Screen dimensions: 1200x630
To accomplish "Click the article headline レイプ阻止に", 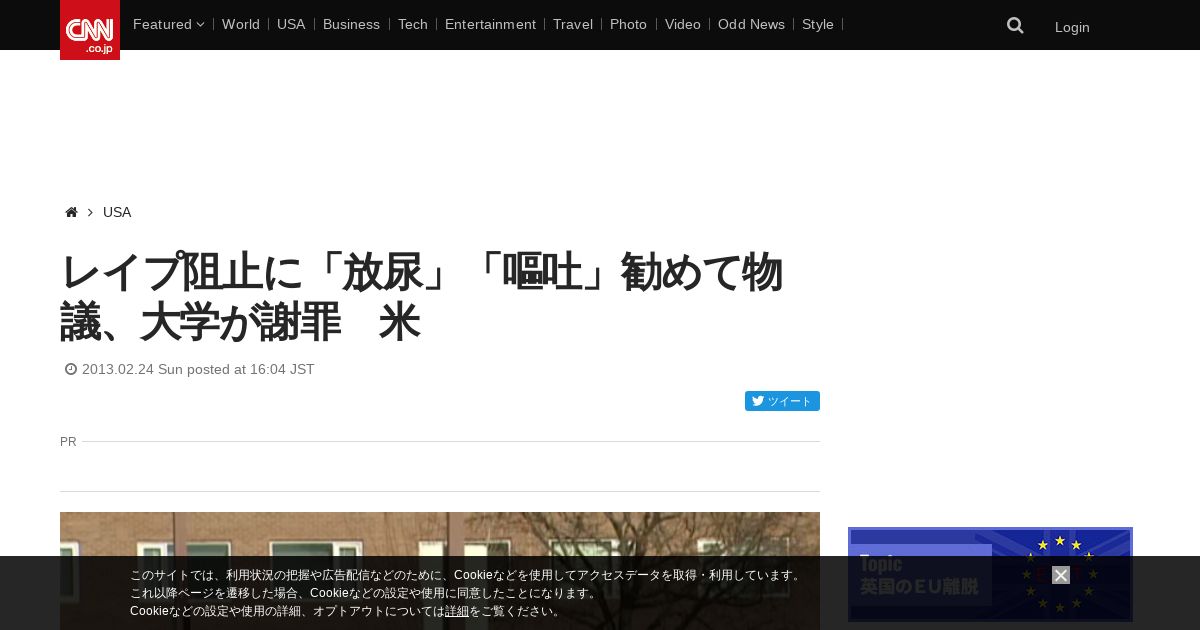I will [x=421, y=297].
